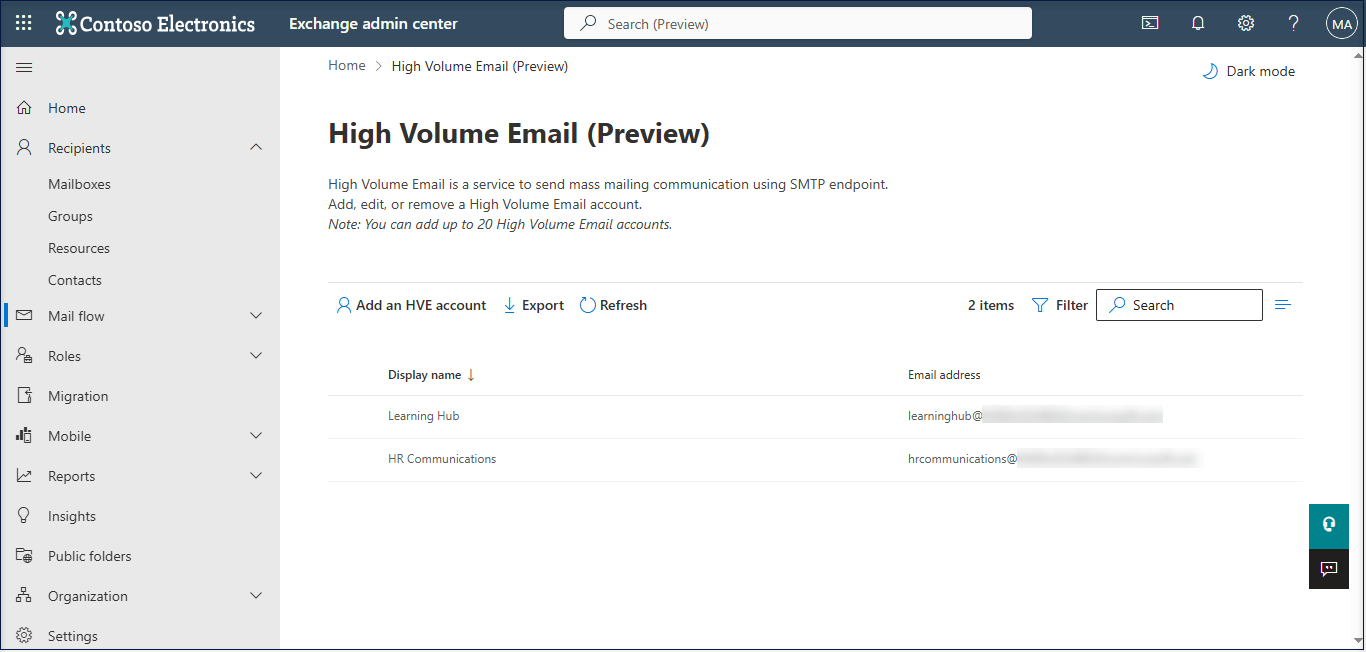The image size is (1366, 652).
Task: Open the lightbulb help panel
Action: pos(1328,524)
